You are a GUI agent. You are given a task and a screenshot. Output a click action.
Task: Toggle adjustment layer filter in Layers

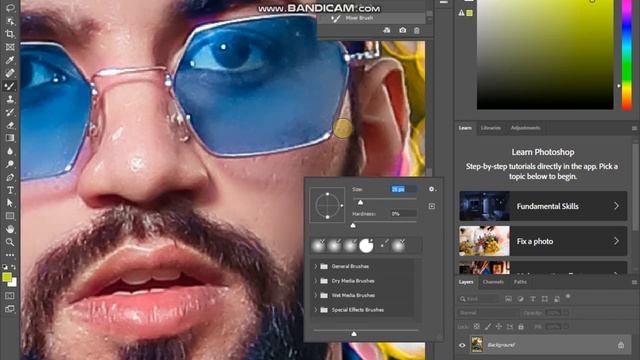pos(520,299)
